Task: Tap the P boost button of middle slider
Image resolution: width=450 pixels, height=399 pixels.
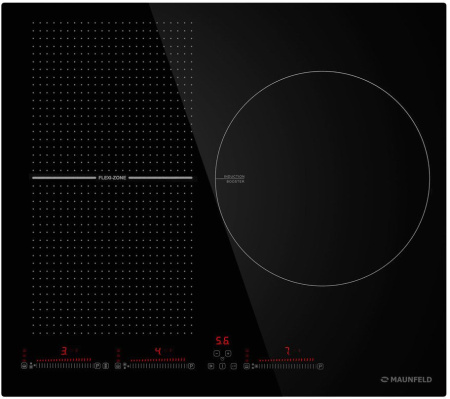Action: click(191, 366)
